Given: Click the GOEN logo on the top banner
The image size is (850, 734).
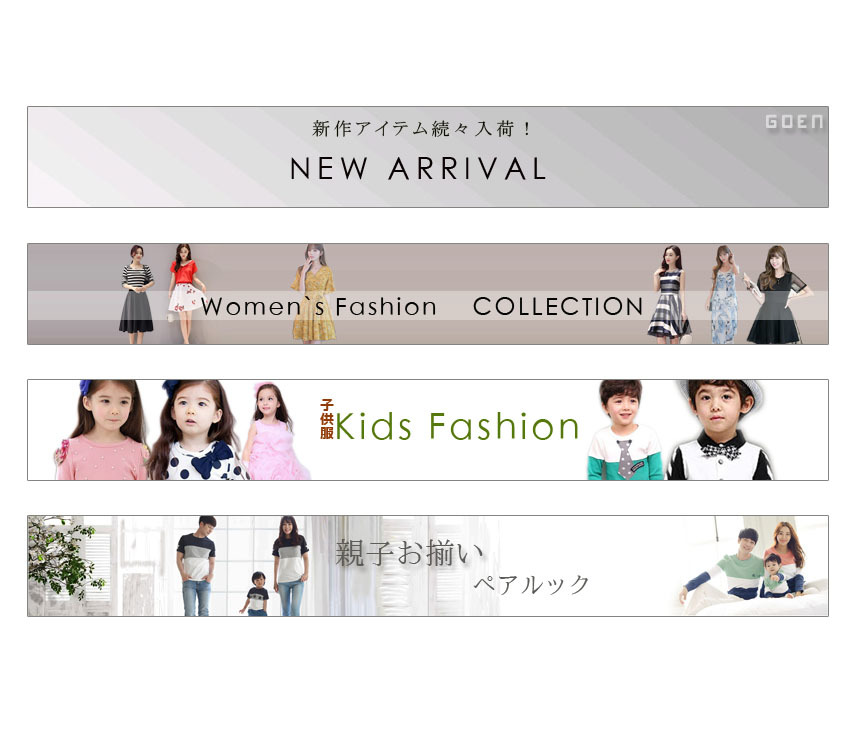Looking at the screenshot, I should click(794, 122).
